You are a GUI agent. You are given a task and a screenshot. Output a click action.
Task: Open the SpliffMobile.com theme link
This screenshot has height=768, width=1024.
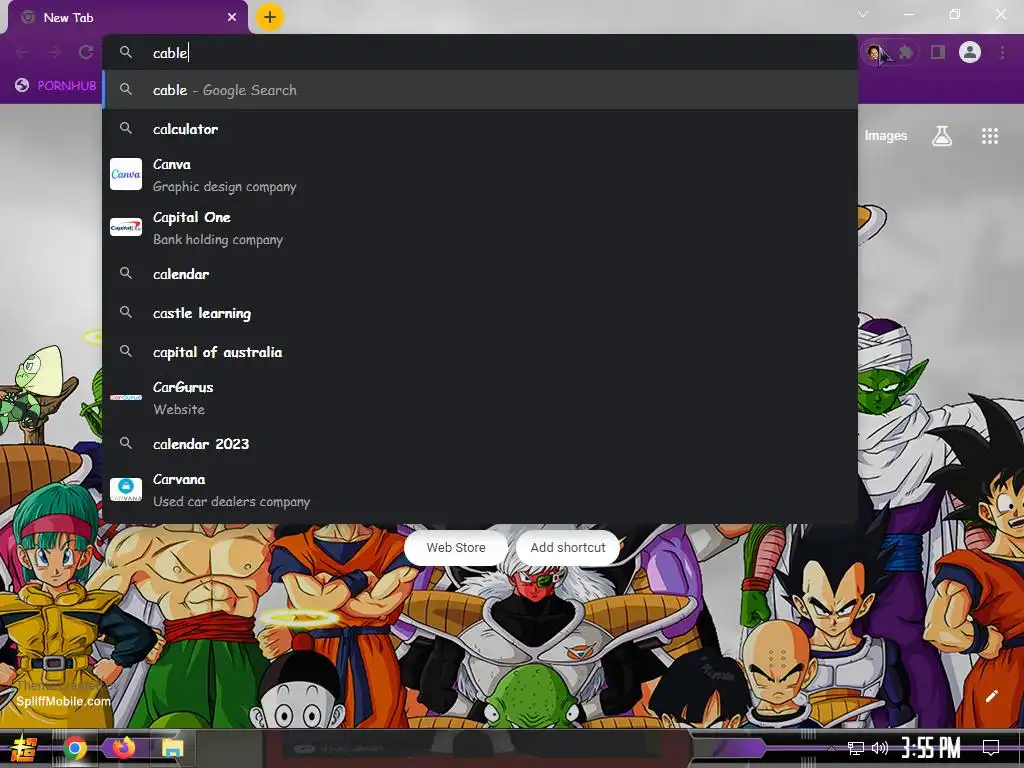[63, 701]
